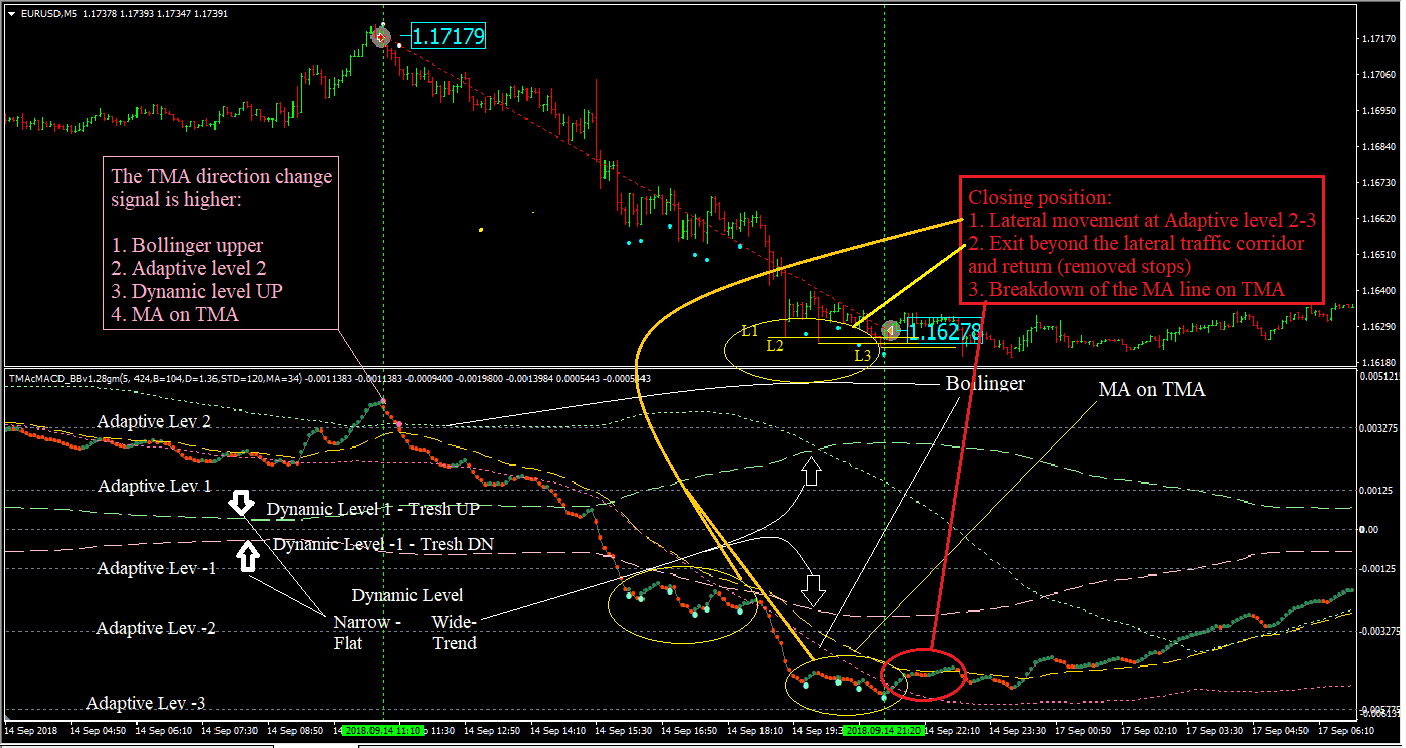1406x748 pixels.
Task: Select the close marker beside 1.16278
Action: click(890, 331)
